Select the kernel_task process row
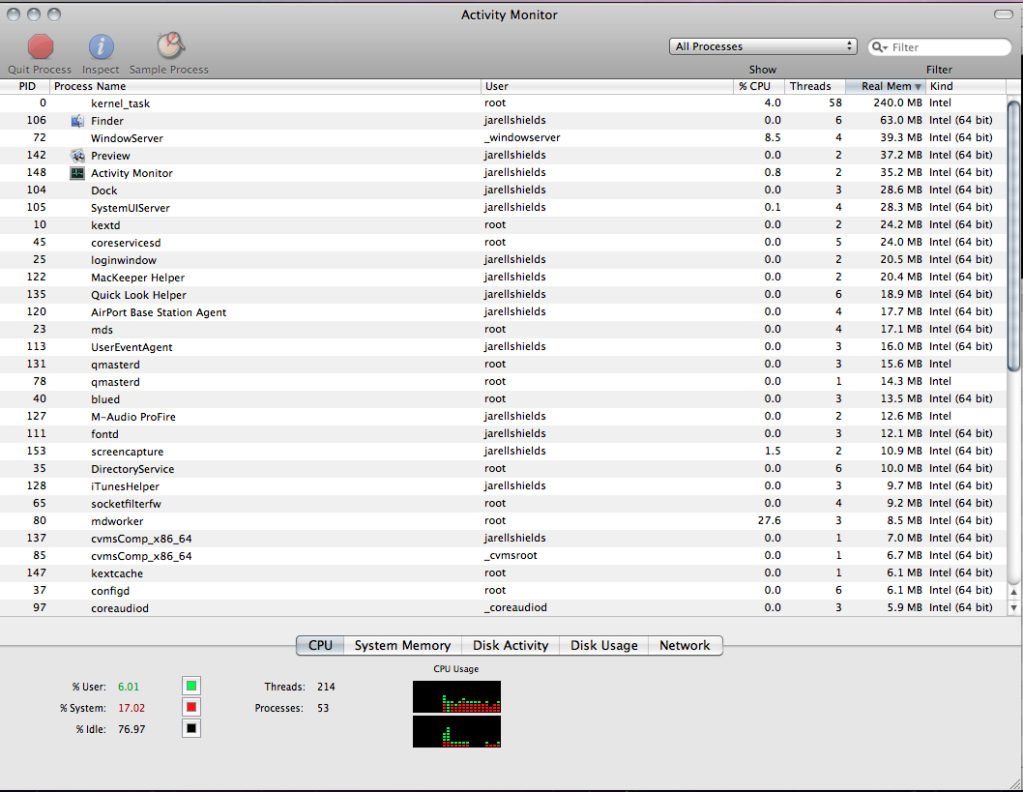Viewport: 1023px width, 792px height. pos(503,103)
